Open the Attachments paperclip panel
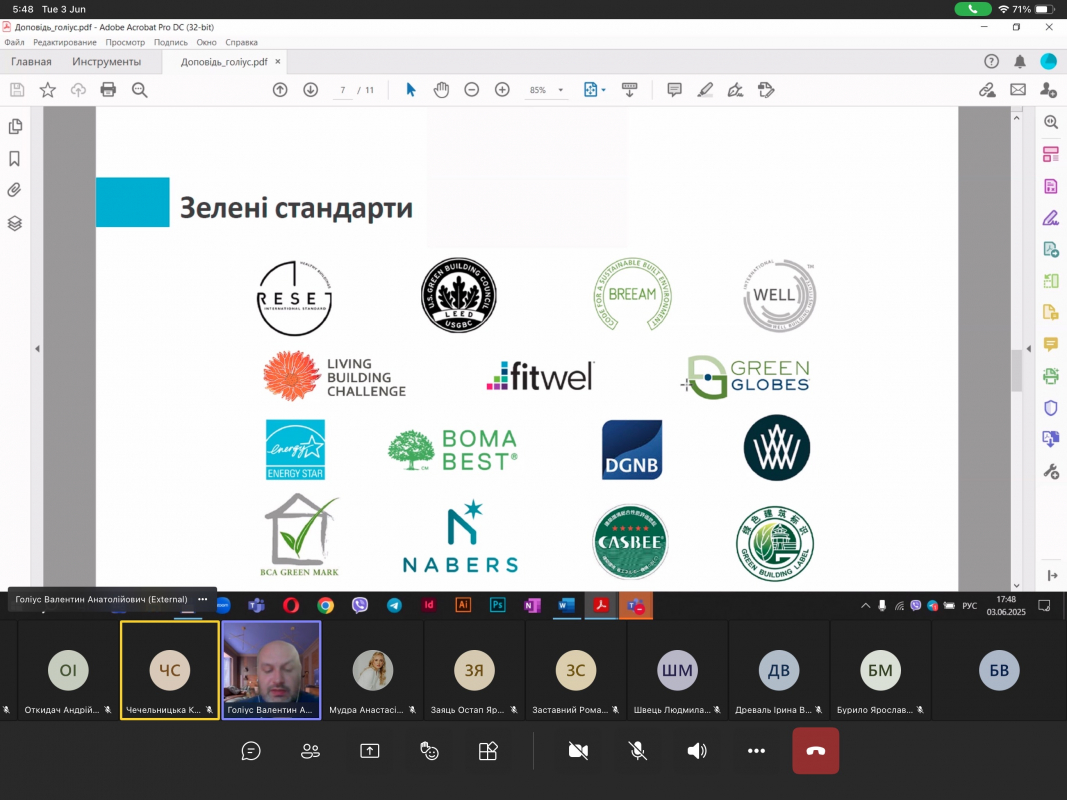Image resolution: width=1067 pixels, height=800 pixels. coord(15,191)
